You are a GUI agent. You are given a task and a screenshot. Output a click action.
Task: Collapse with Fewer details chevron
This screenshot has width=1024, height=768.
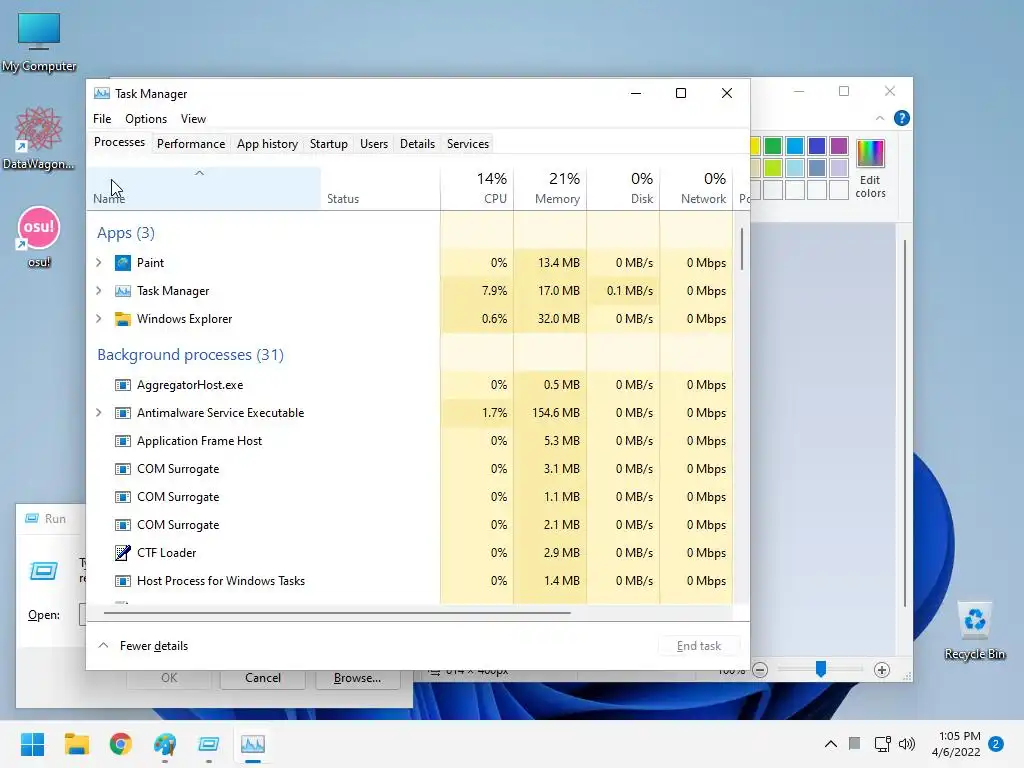103,645
